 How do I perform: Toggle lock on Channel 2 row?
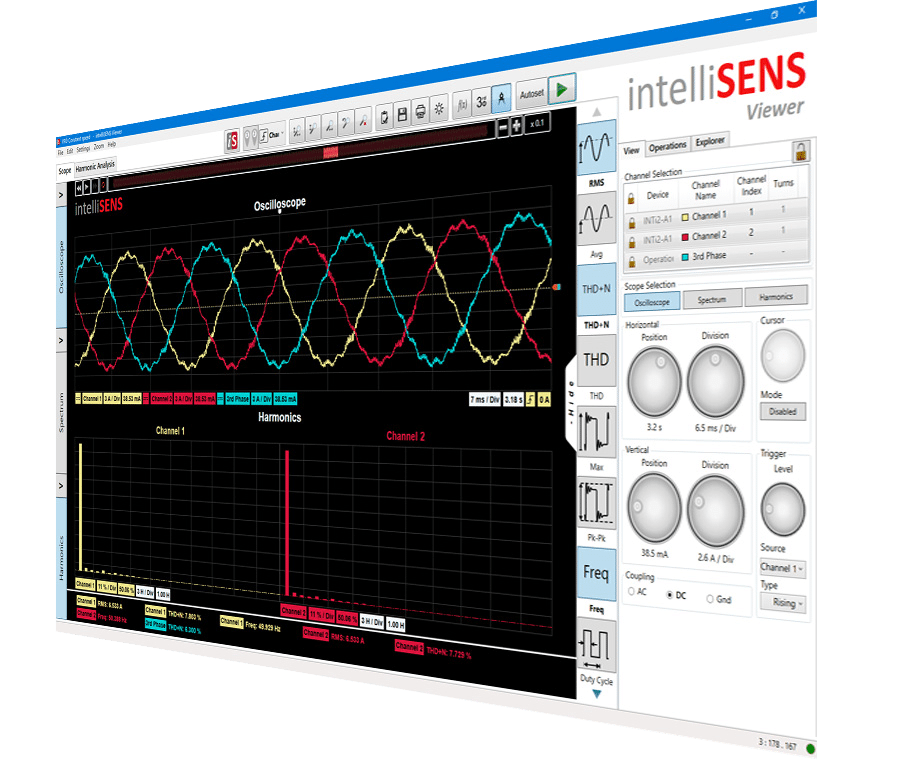632,242
